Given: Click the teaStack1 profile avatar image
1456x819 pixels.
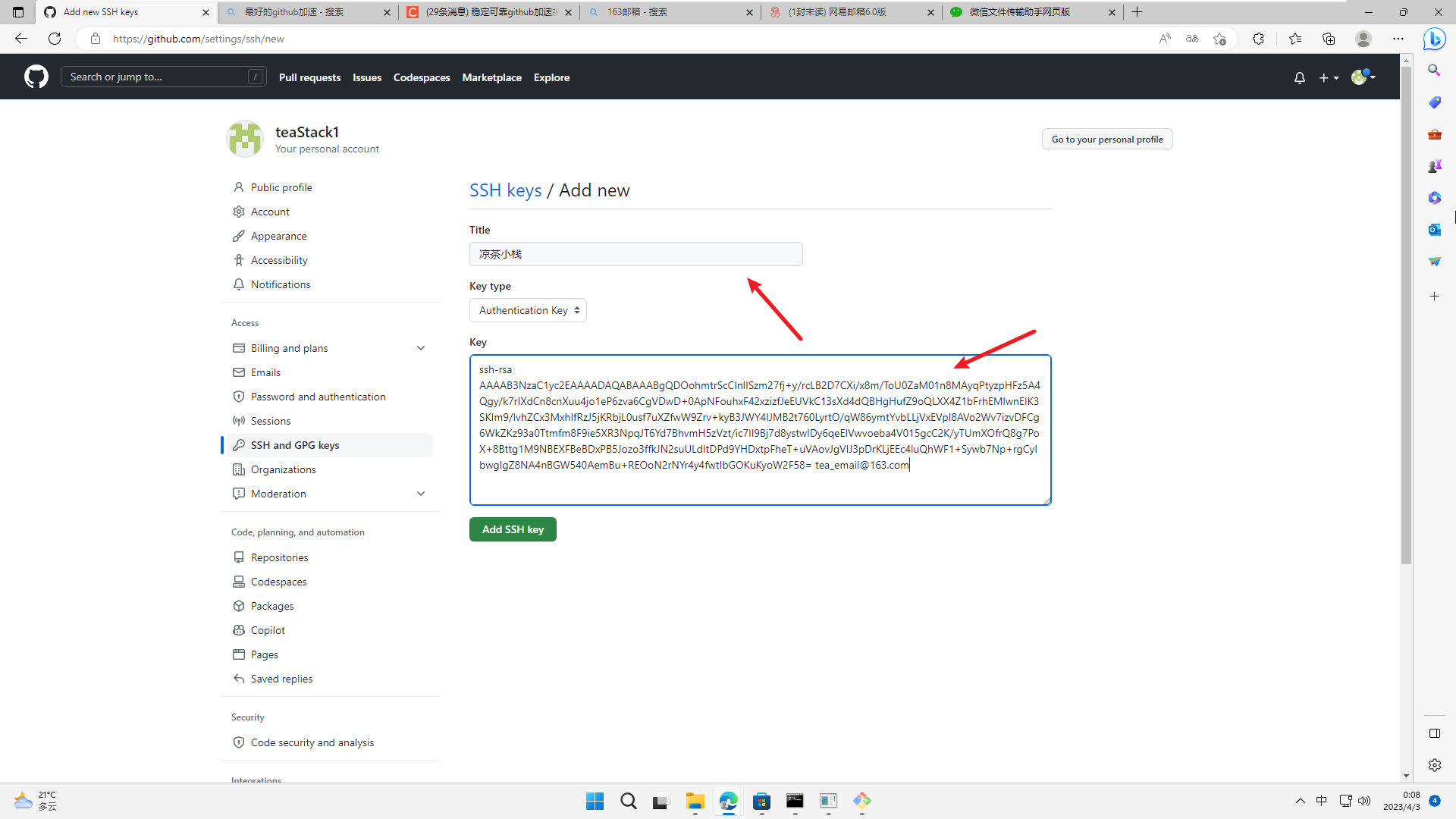Looking at the screenshot, I should [x=245, y=139].
